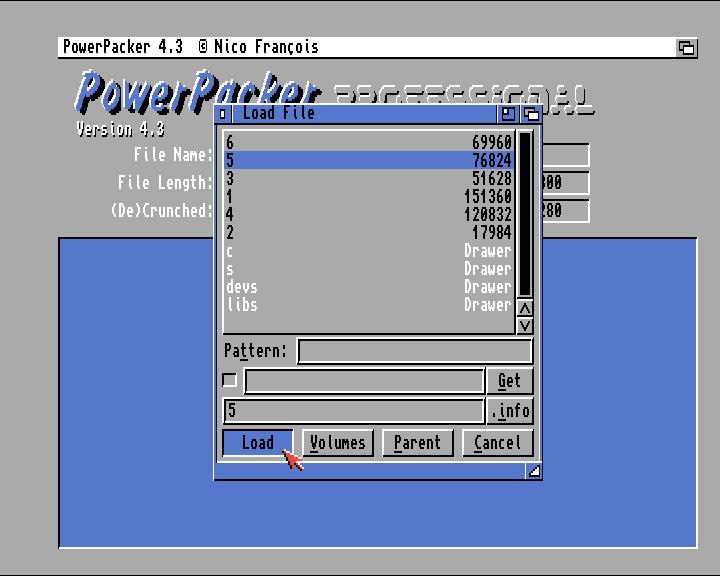Screen dimensions: 720x576
Task: Toggle the checkbox beside the drawer path field
Action: click(x=230, y=380)
